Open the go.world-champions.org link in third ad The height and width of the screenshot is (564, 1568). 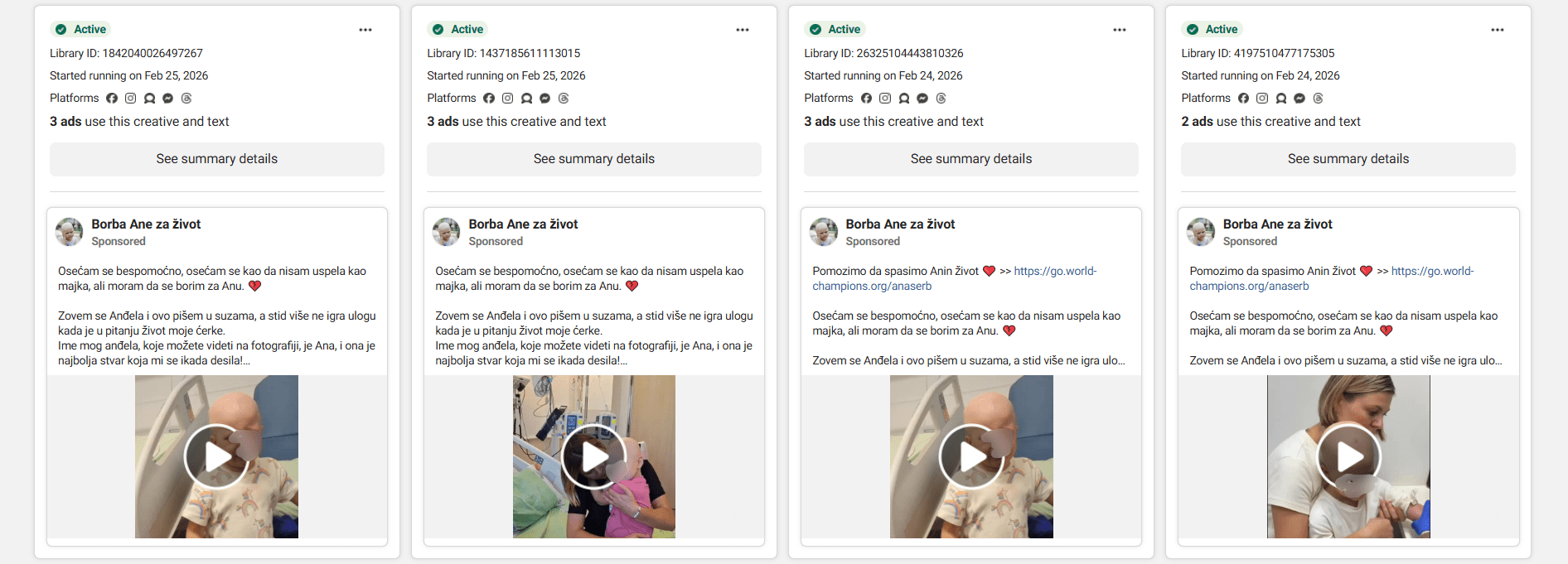1054,271
